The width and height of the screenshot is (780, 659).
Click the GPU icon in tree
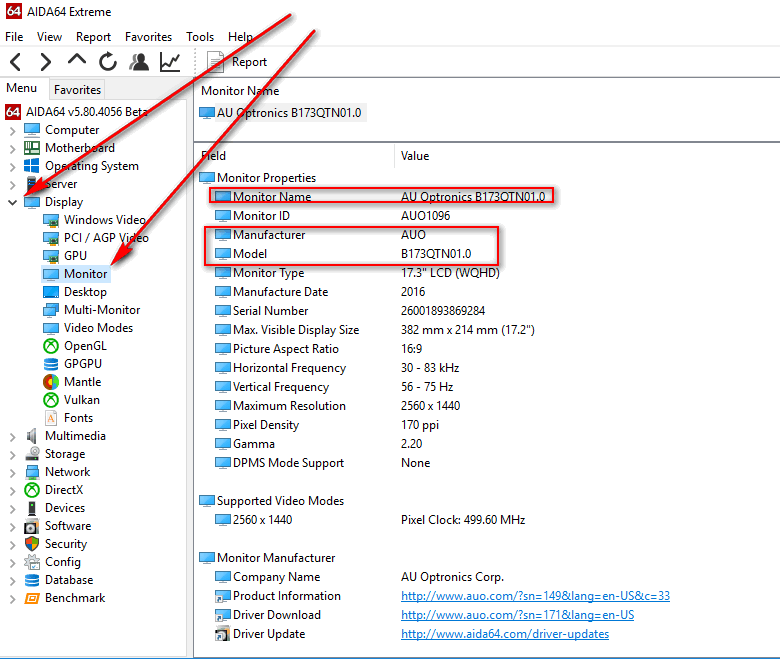(x=51, y=256)
